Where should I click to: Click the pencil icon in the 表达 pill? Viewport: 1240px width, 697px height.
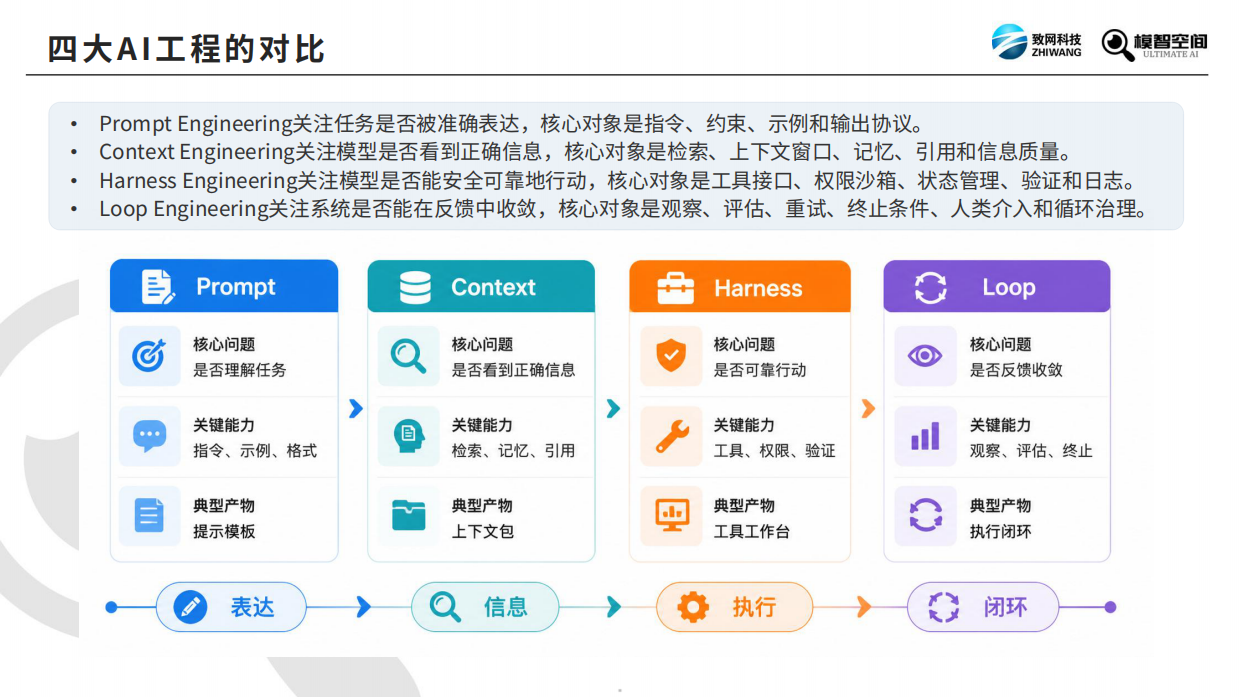pyautogui.click(x=190, y=607)
